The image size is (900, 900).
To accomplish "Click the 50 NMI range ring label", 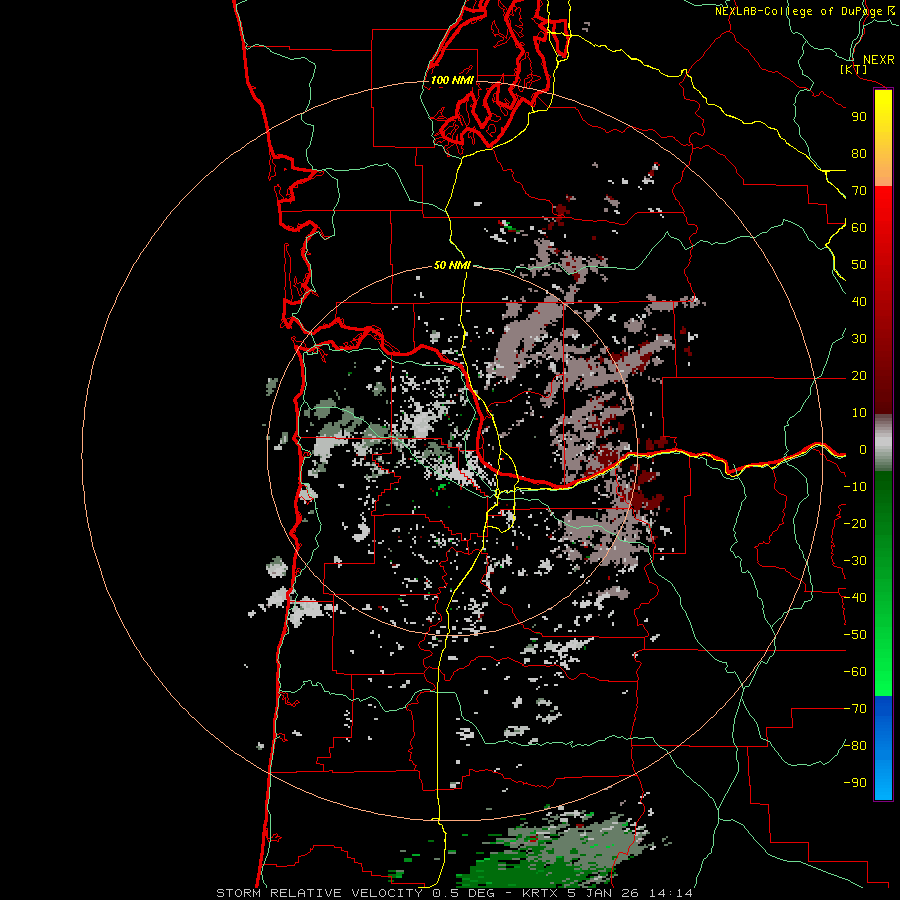I will (452, 265).
